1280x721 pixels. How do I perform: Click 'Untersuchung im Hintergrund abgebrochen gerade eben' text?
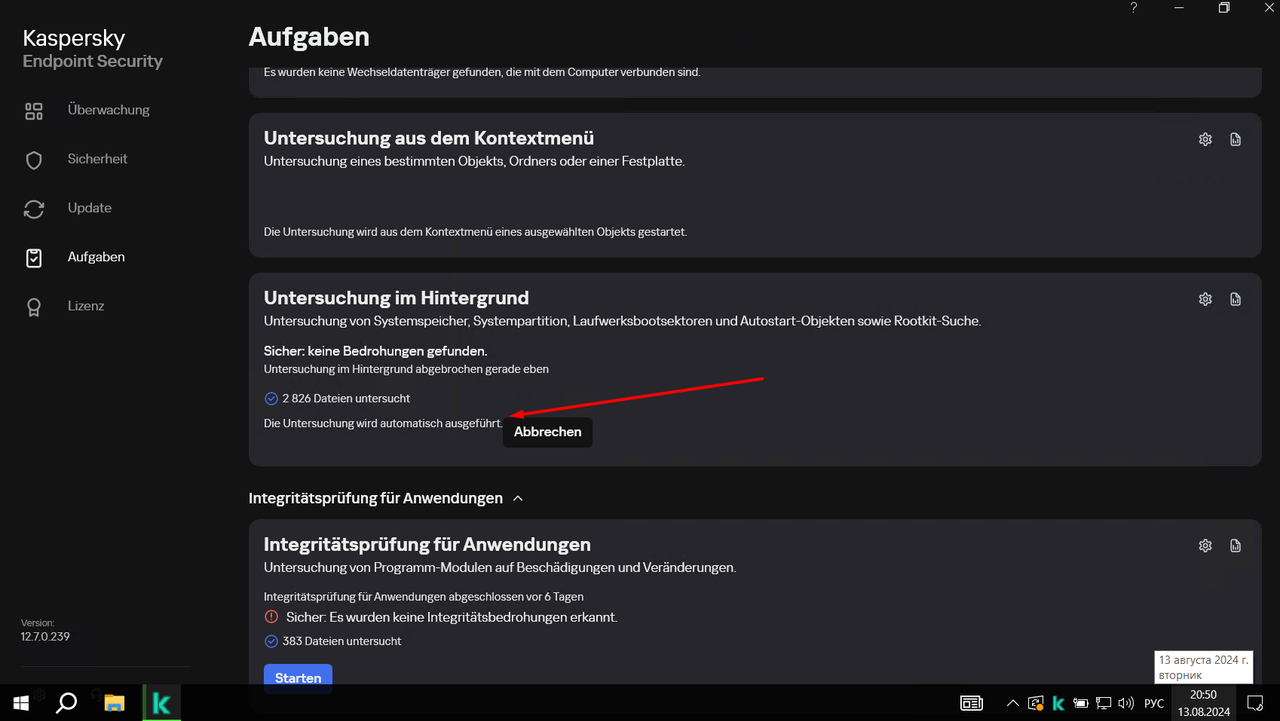tap(406, 369)
